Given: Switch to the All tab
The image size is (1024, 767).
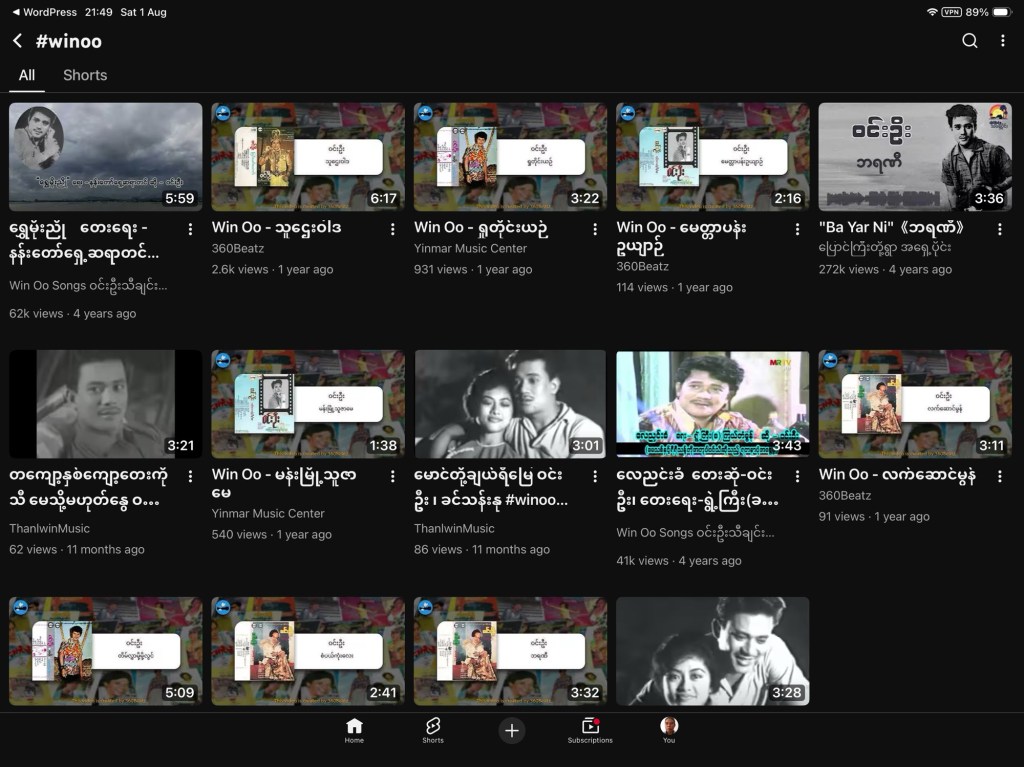Looking at the screenshot, I should point(27,75).
